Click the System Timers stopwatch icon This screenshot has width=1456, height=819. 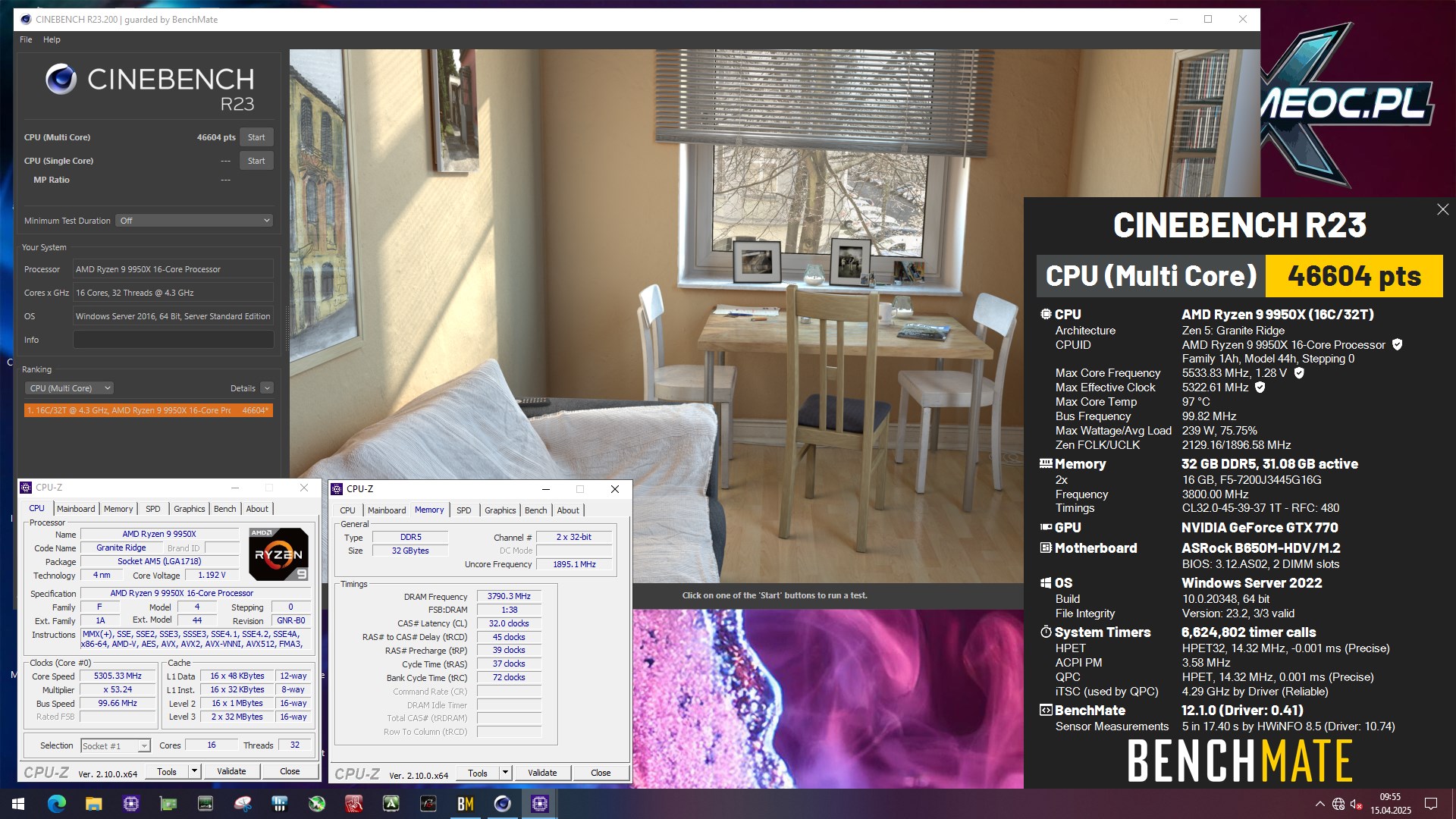point(1046,632)
